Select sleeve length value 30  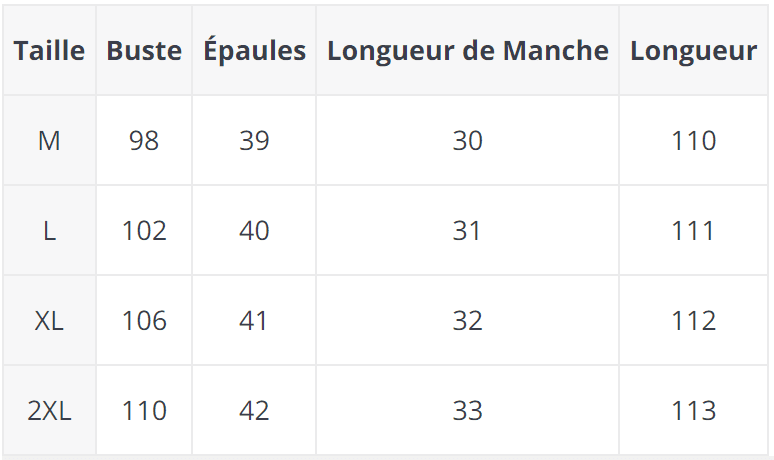pyautogui.click(x=468, y=141)
